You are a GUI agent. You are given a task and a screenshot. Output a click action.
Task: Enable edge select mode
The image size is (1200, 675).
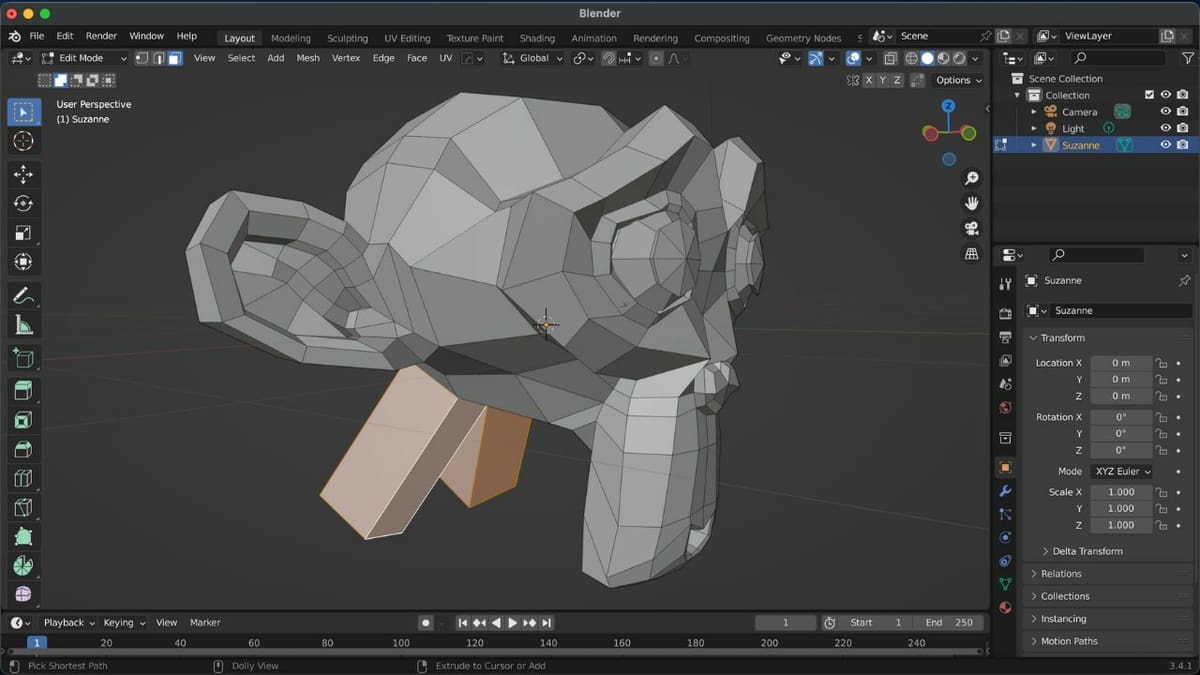[x=158, y=58]
